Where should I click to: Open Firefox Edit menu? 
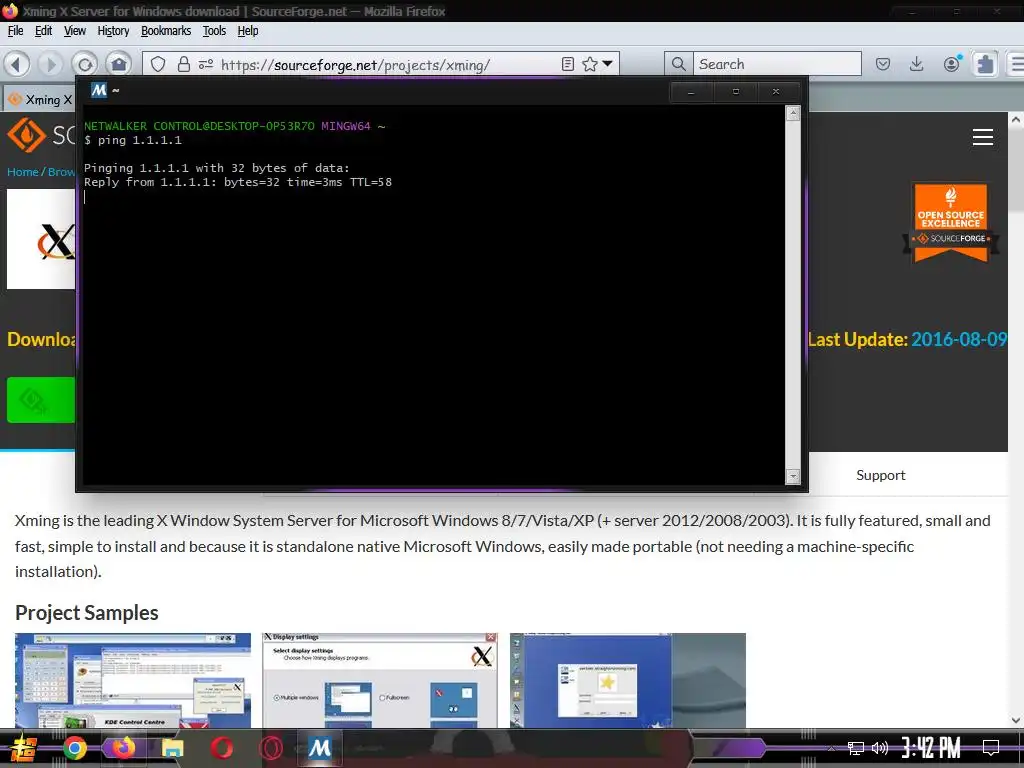pos(43,31)
